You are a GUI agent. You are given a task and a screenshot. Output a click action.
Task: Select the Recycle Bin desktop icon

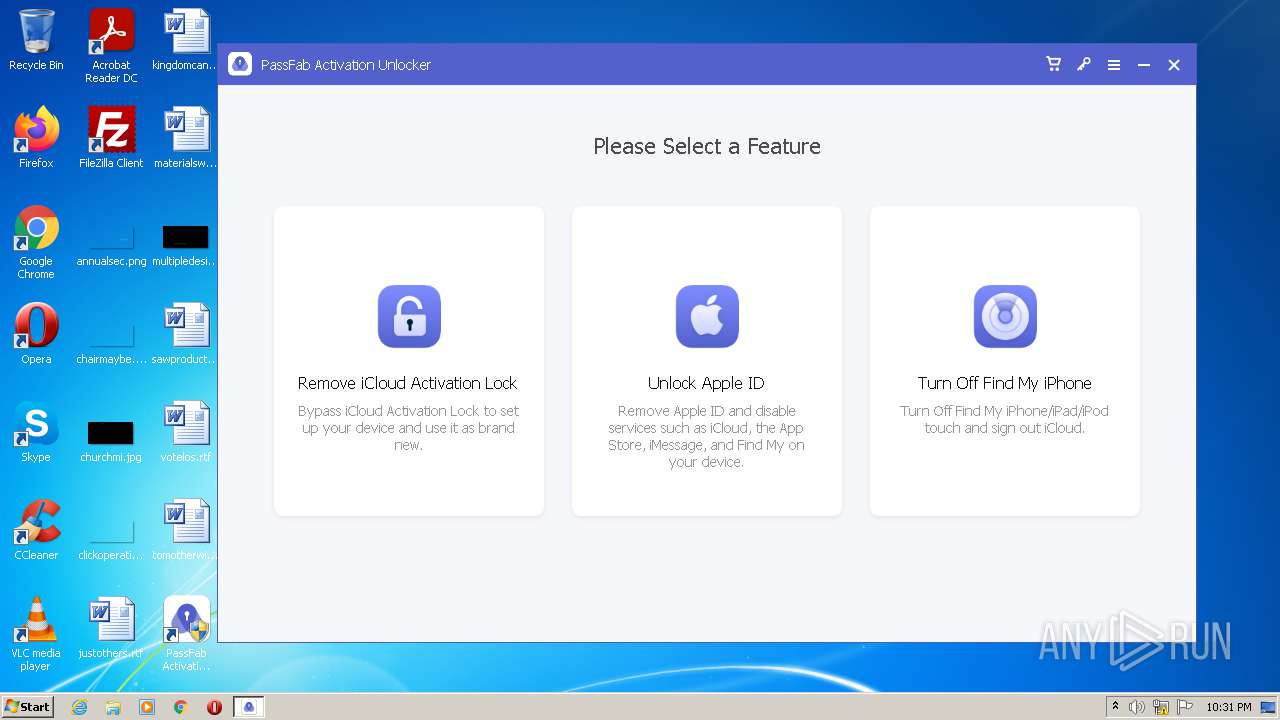(x=36, y=40)
